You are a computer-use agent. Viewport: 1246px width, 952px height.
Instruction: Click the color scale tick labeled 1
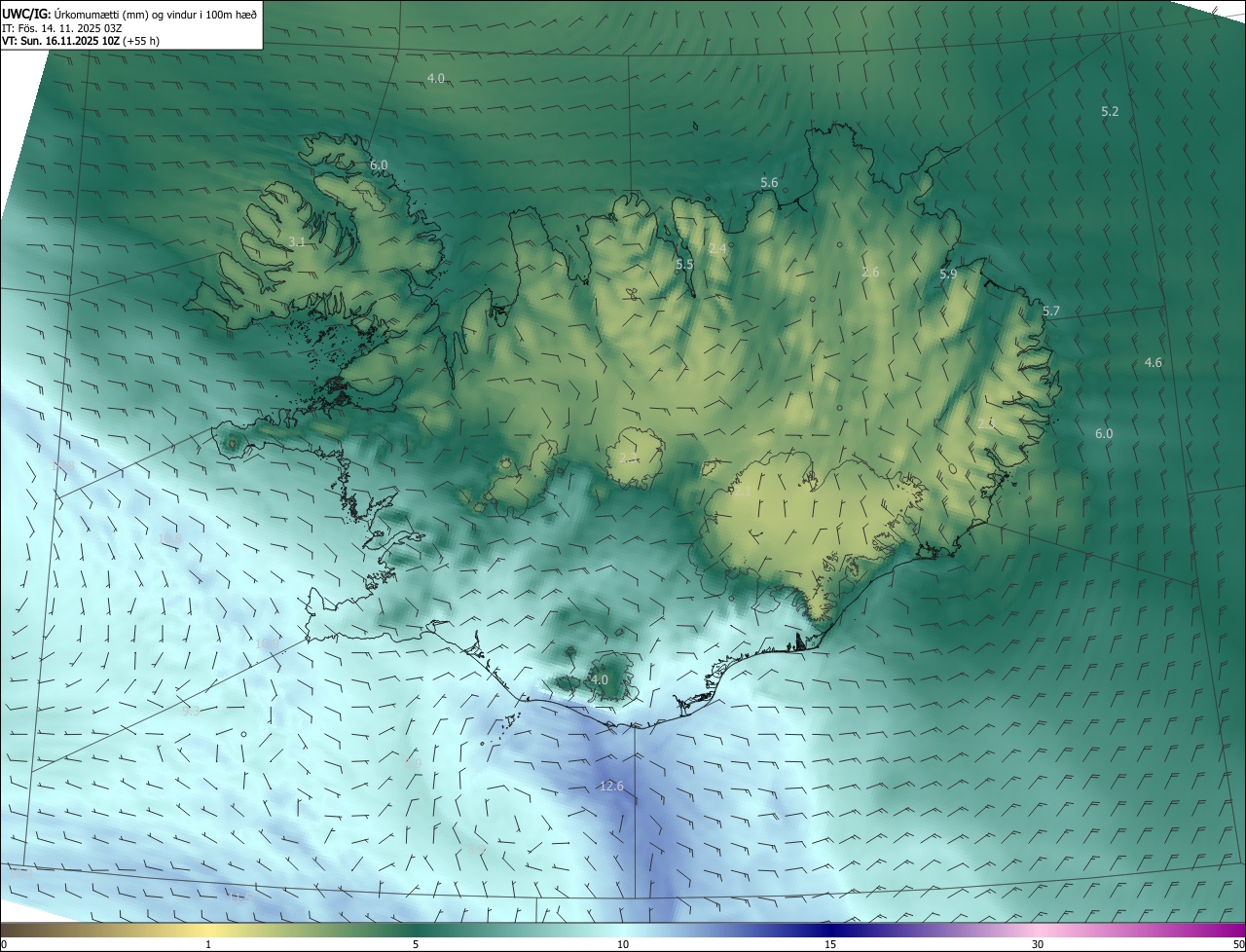(x=208, y=944)
